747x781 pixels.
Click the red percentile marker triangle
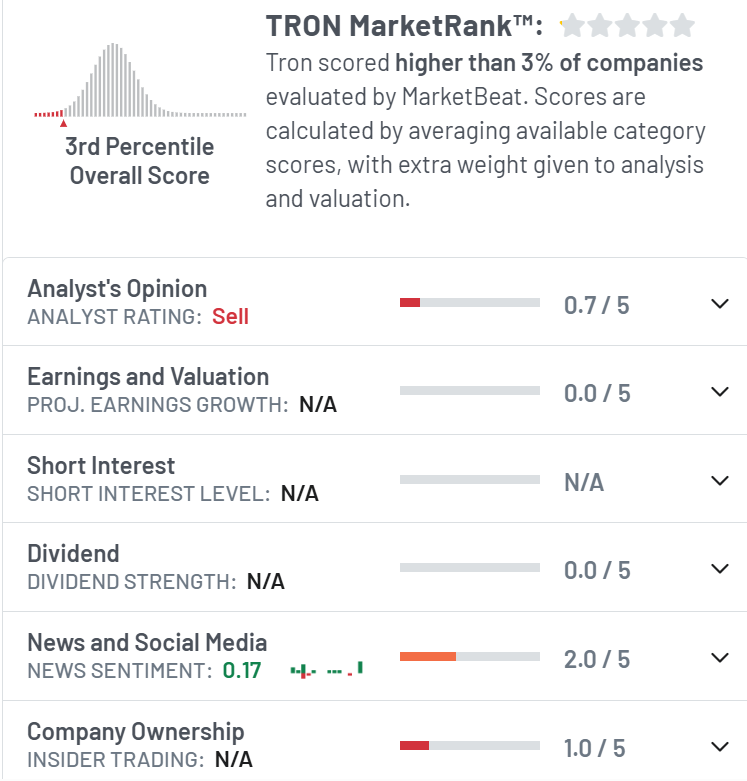point(64,123)
